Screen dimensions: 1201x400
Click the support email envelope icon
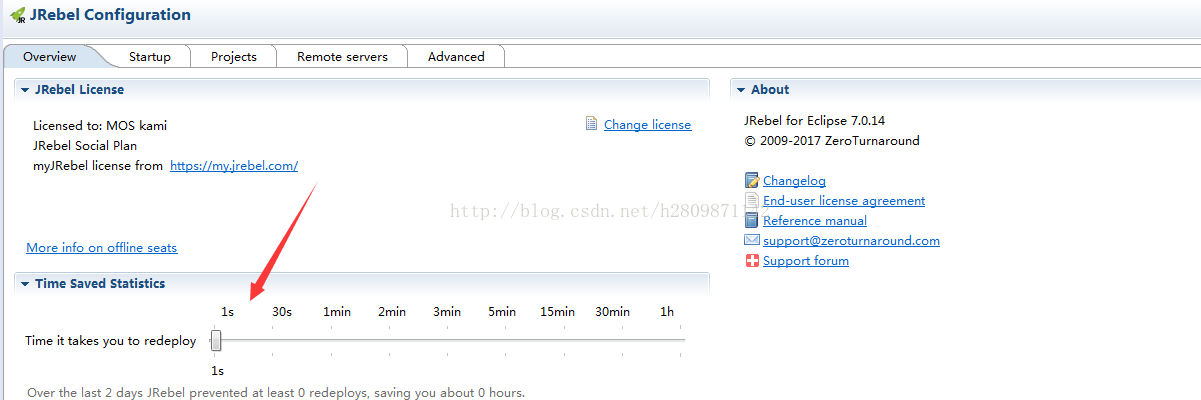point(752,241)
